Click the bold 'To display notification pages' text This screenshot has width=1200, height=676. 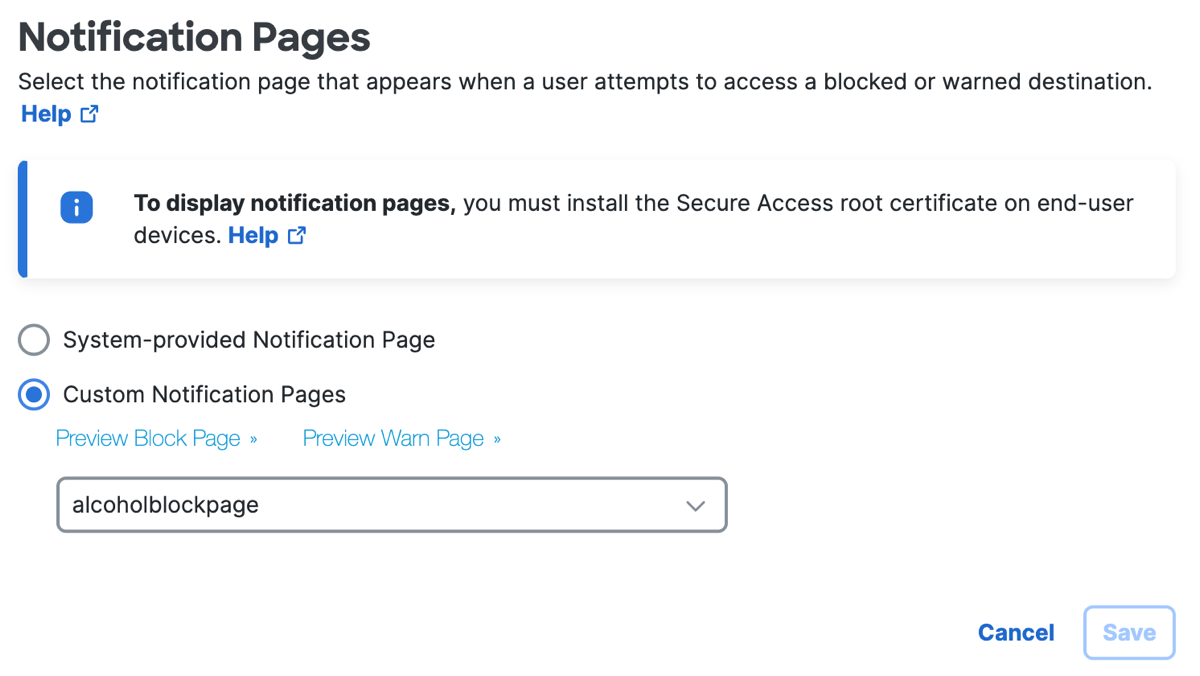click(x=295, y=204)
